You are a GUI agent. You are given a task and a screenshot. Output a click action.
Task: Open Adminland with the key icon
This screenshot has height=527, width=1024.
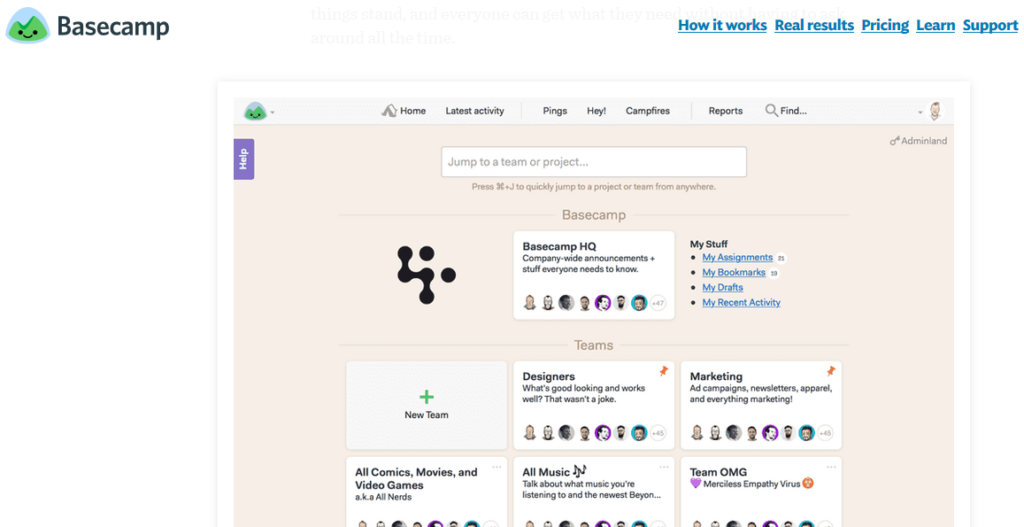coord(918,140)
